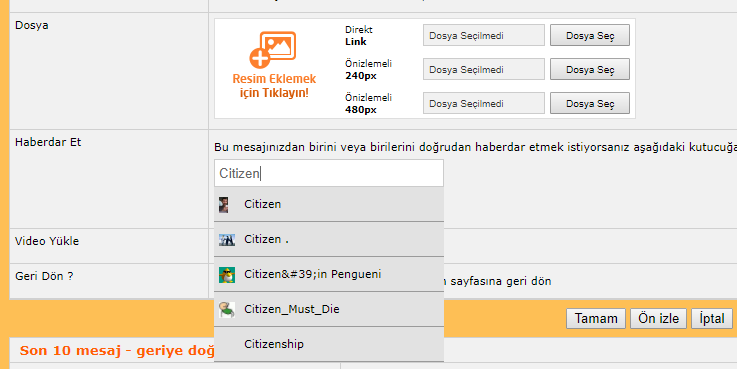Click the penguin avatar with sunglasses

pyautogui.click(x=227, y=275)
